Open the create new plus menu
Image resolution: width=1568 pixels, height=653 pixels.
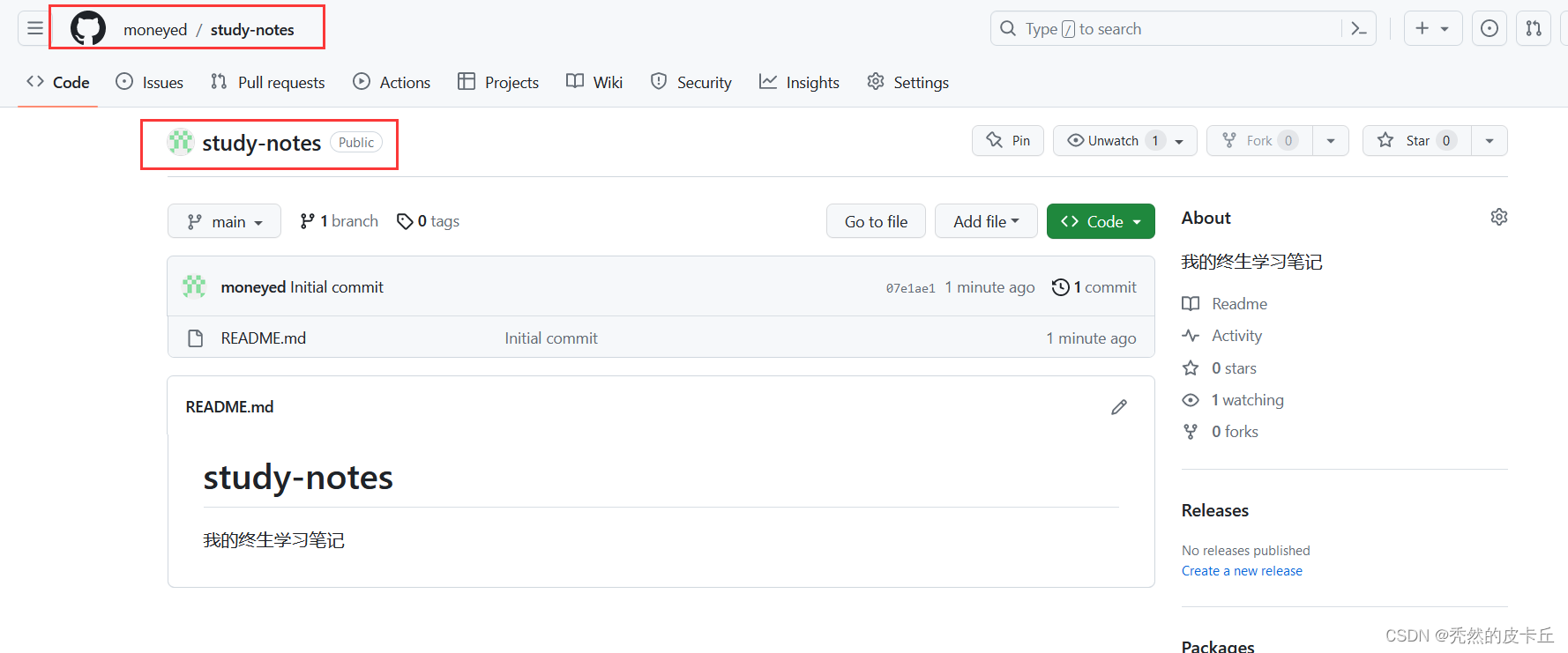tap(1433, 28)
